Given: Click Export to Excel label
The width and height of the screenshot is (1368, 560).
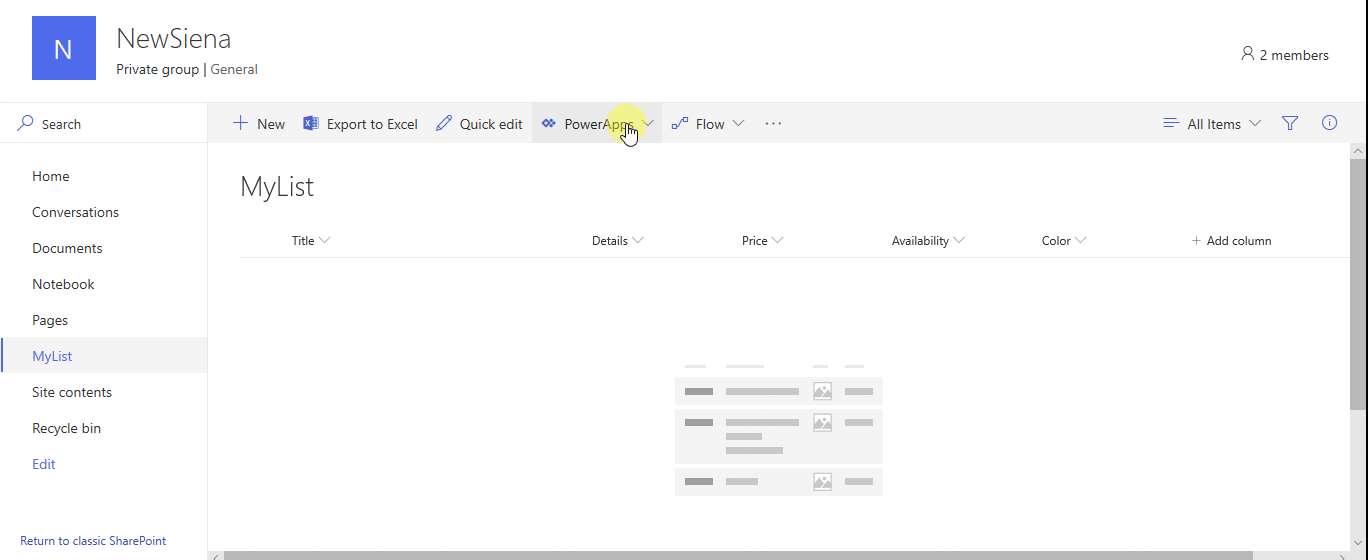Looking at the screenshot, I should pos(372,124).
